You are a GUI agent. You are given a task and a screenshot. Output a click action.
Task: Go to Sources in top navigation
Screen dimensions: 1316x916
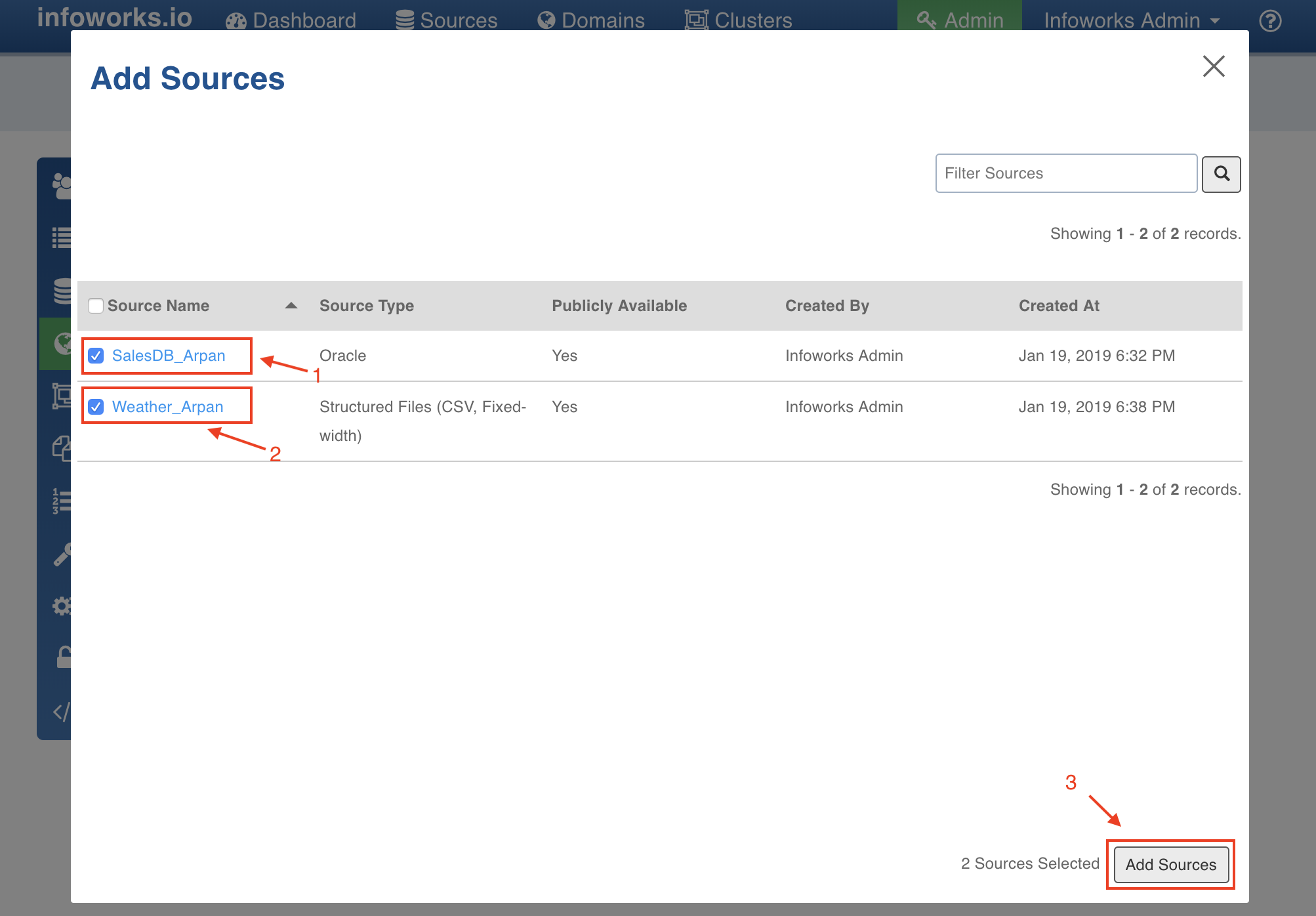(447, 21)
